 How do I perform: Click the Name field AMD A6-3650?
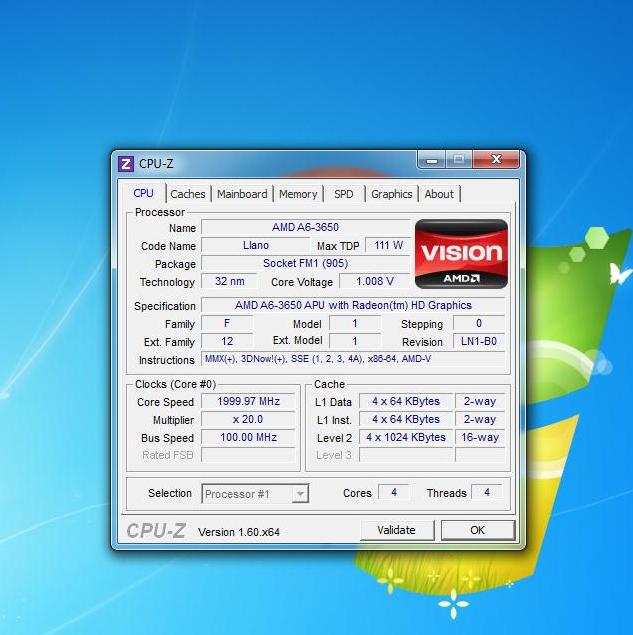[x=305, y=227]
